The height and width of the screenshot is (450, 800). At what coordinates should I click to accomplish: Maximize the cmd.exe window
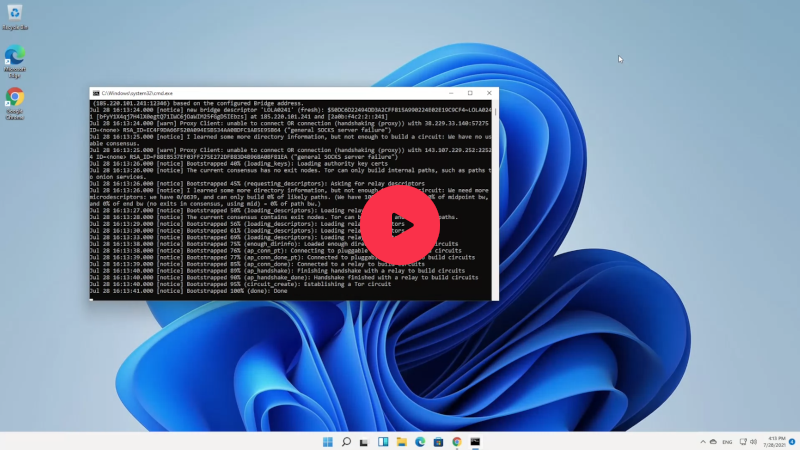click(470, 93)
